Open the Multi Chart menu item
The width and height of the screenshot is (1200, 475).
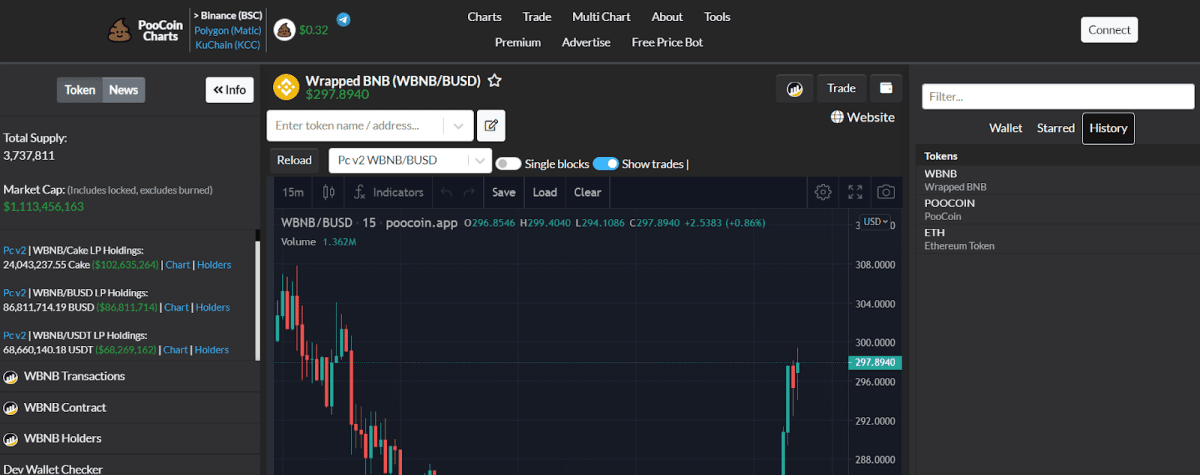601,17
